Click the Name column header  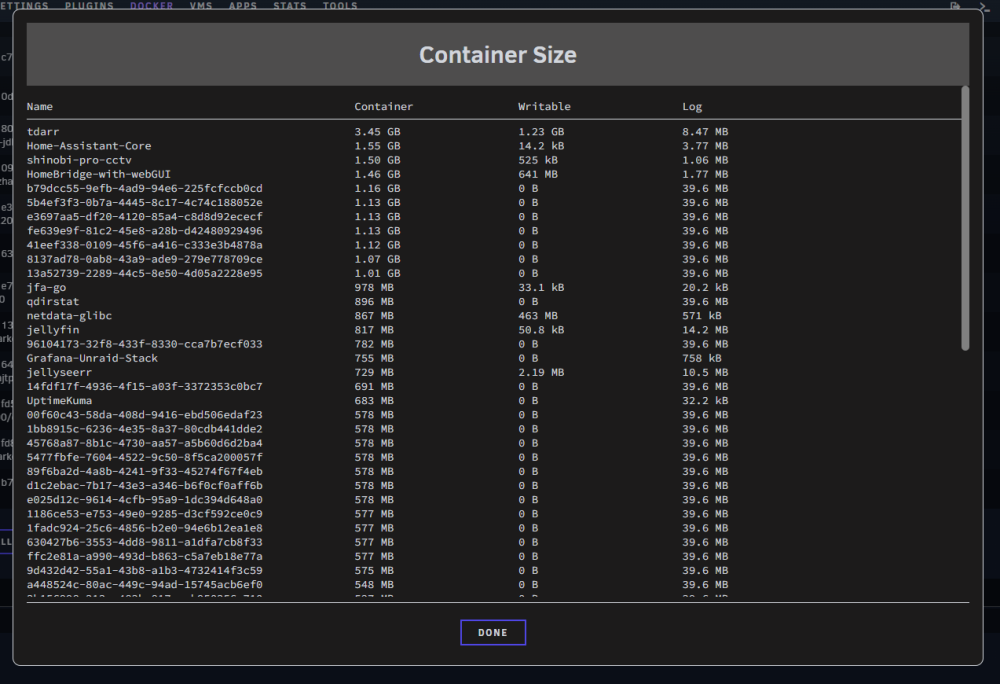(40, 106)
